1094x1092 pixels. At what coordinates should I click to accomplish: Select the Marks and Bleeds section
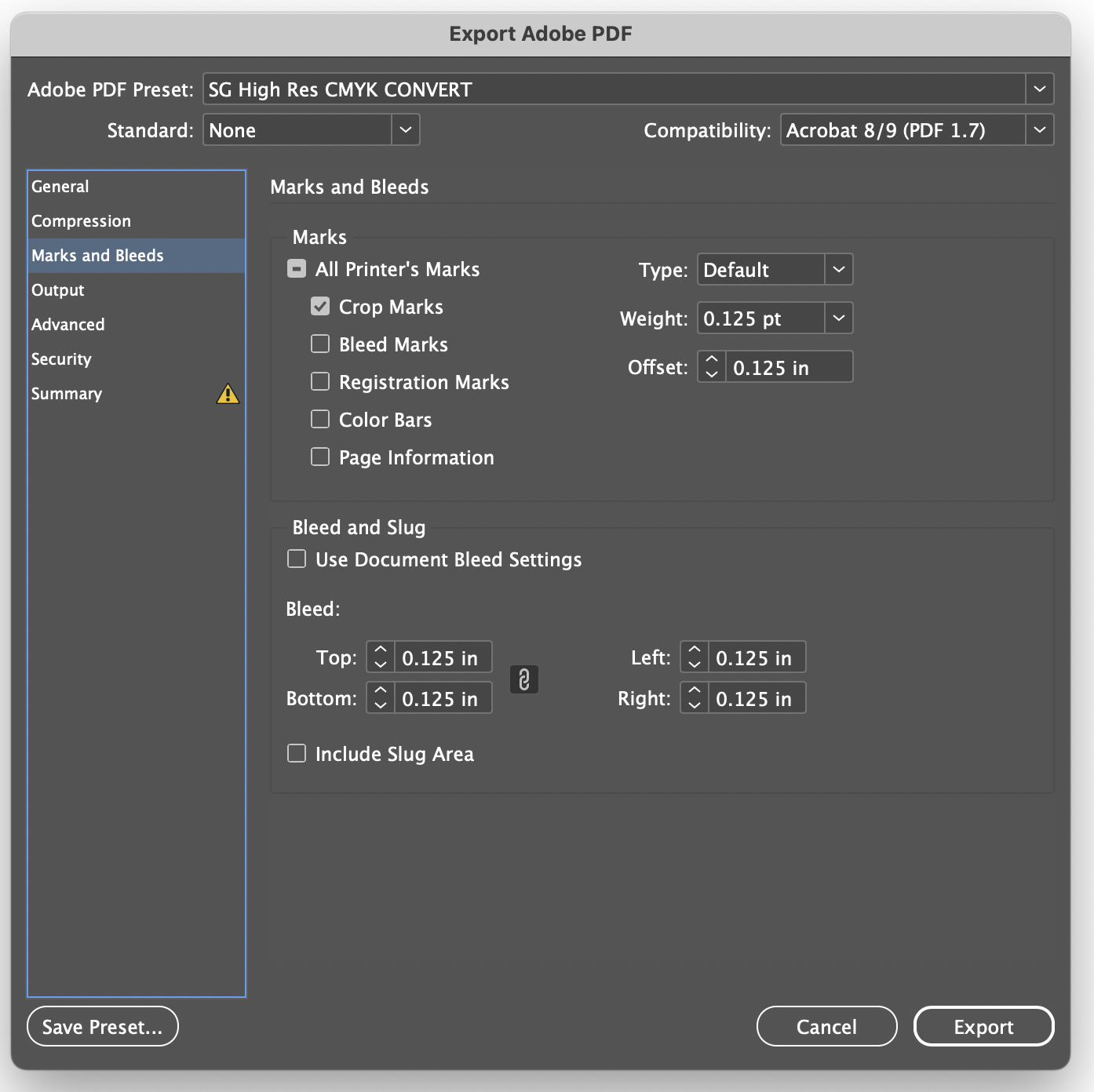point(137,256)
